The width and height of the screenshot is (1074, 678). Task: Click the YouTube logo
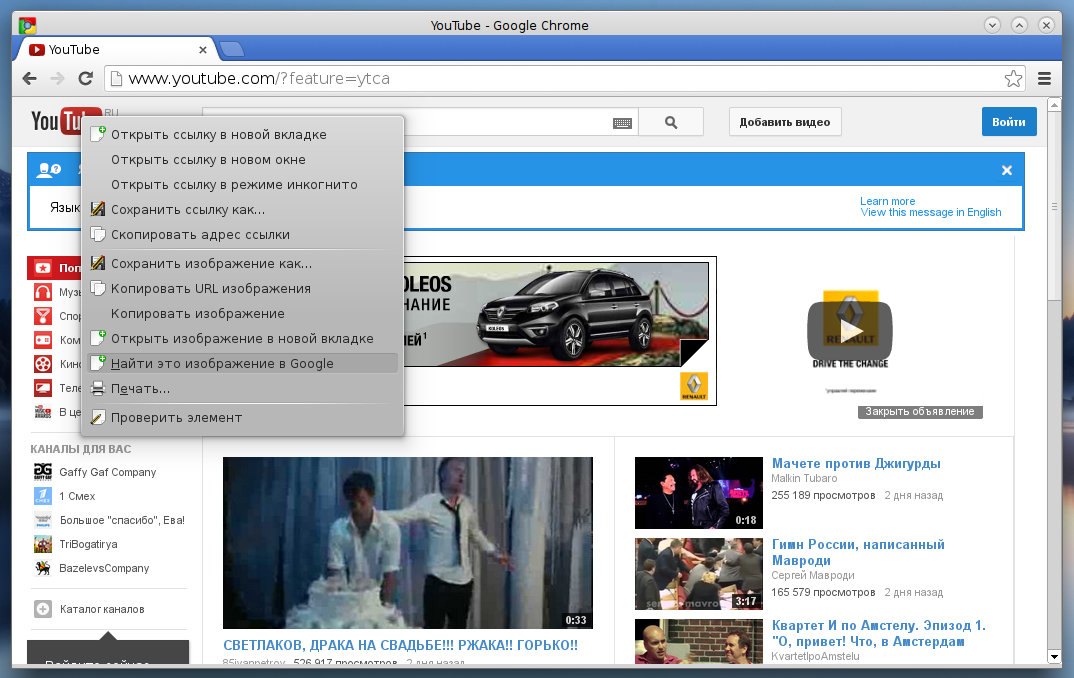(61, 120)
